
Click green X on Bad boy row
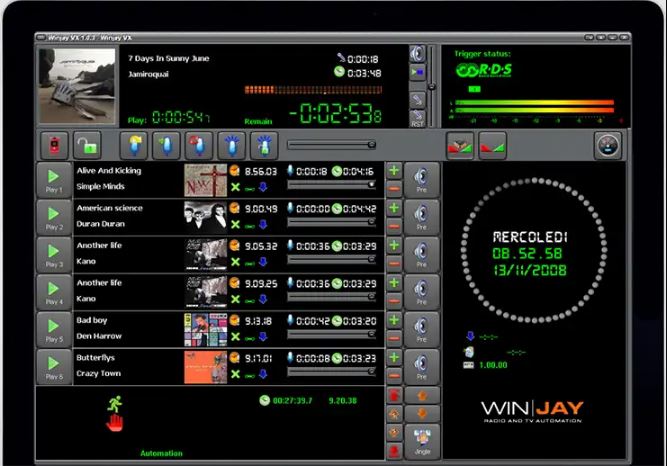tap(235, 337)
